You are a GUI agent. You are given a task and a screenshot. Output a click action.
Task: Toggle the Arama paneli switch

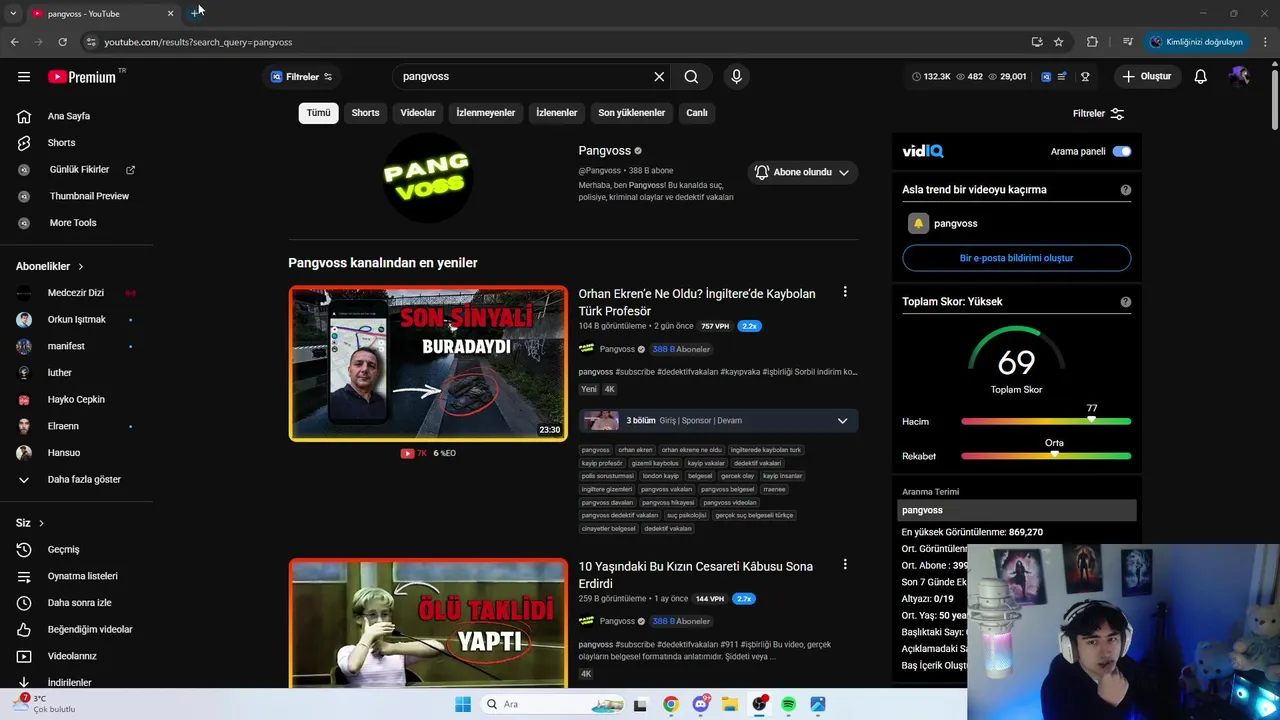click(x=1121, y=151)
